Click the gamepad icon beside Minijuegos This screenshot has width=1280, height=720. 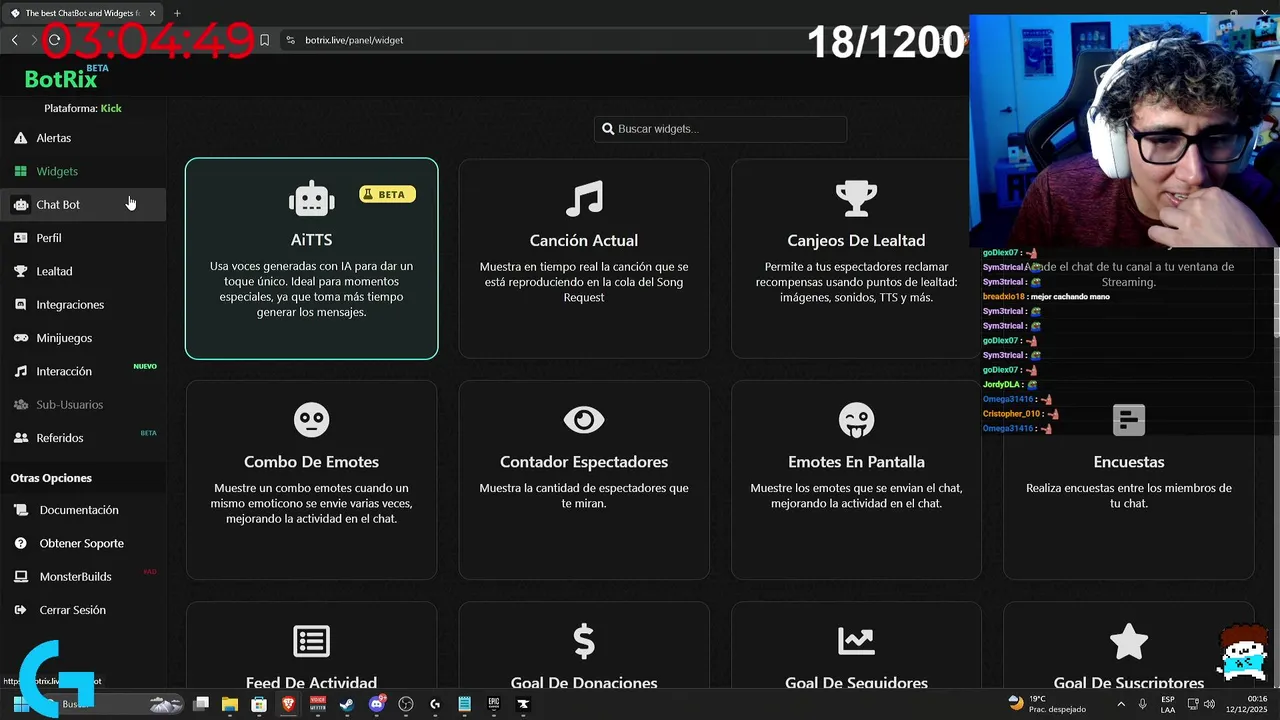point(20,338)
